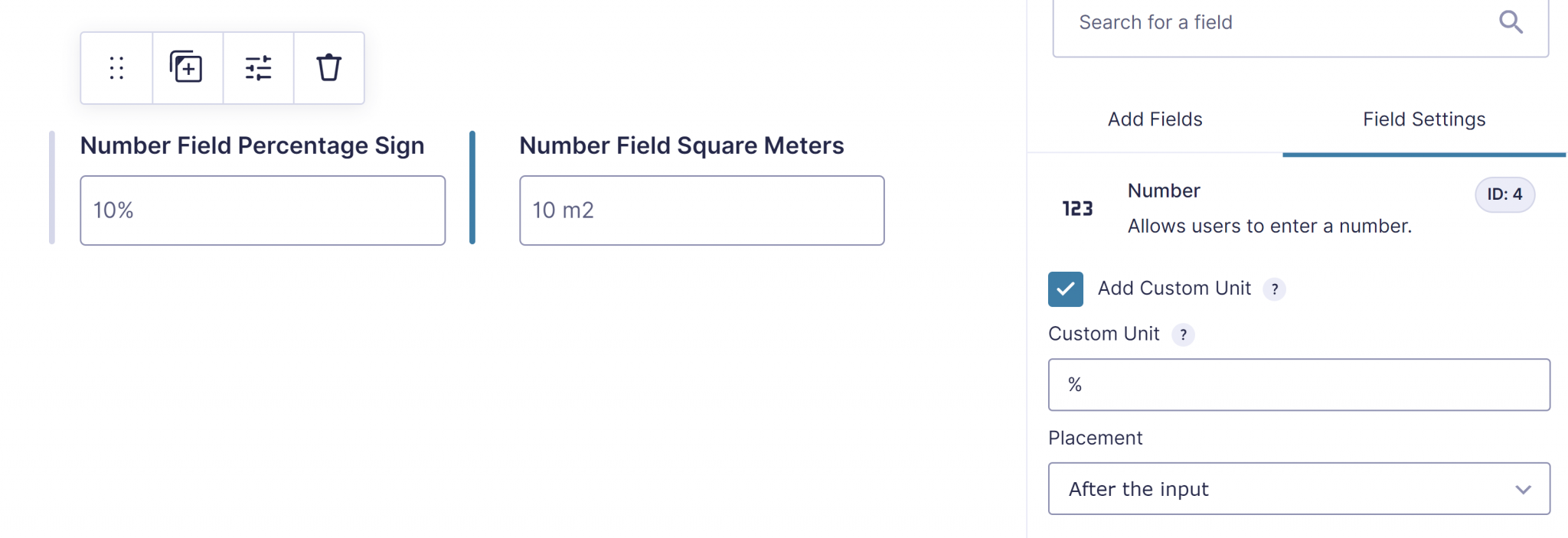Click the drag handle icon on the field toolbar
This screenshot has height=538, width=1568.
tap(116, 67)
